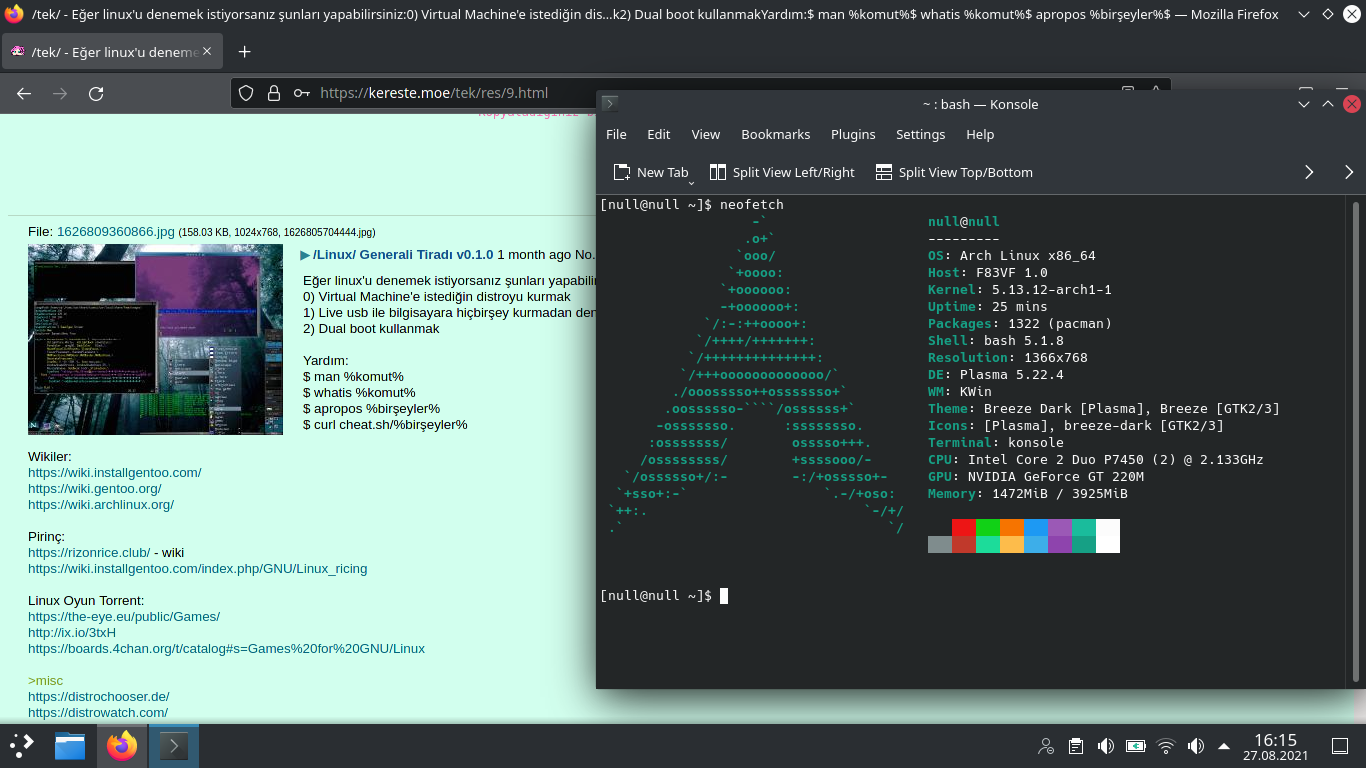Screen dimensions: 1366x768
Task: Open the the-eye.eu public Games link
Action: click(x=124, y=616)
